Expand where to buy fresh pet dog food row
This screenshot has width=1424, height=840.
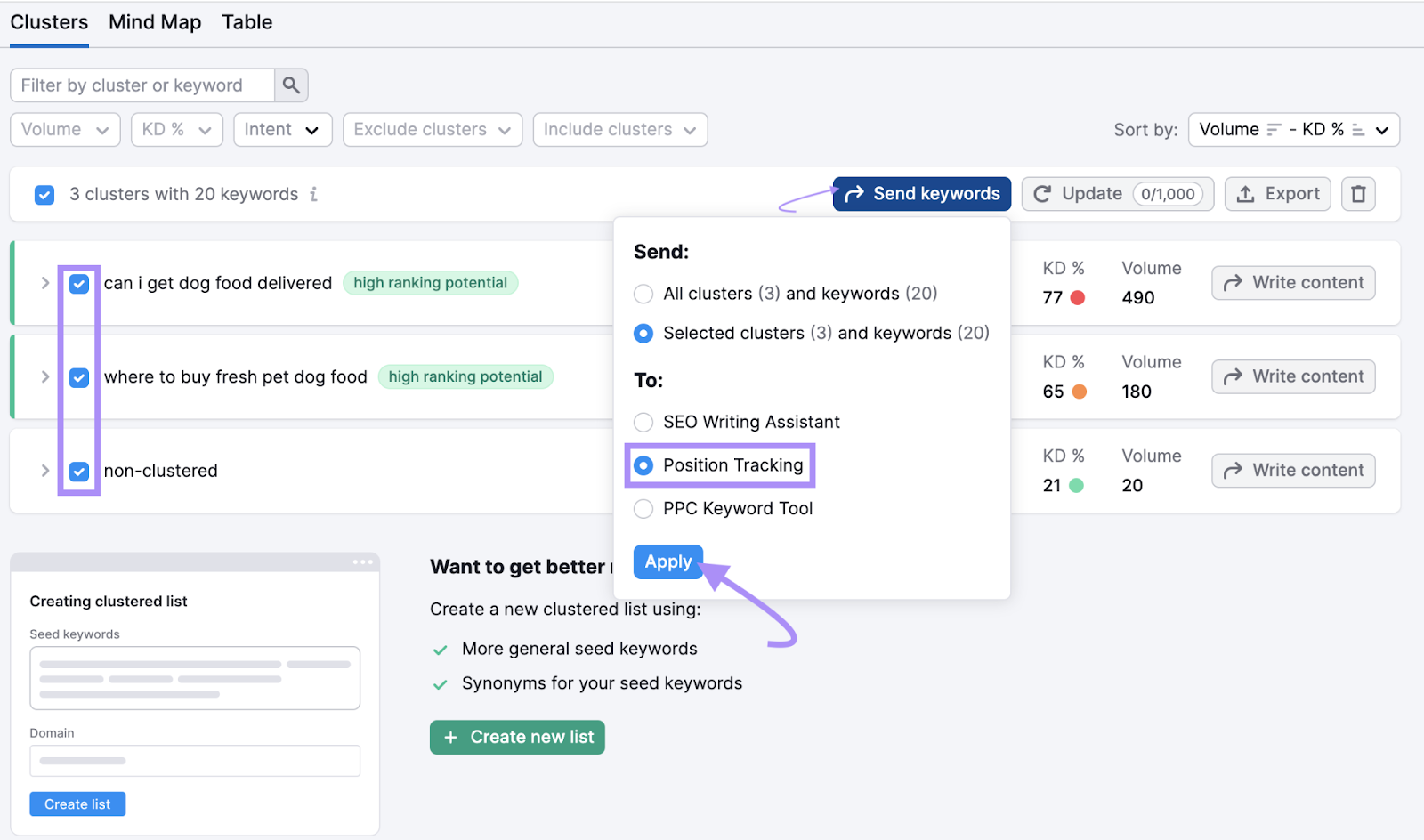(x=44, y=376)
